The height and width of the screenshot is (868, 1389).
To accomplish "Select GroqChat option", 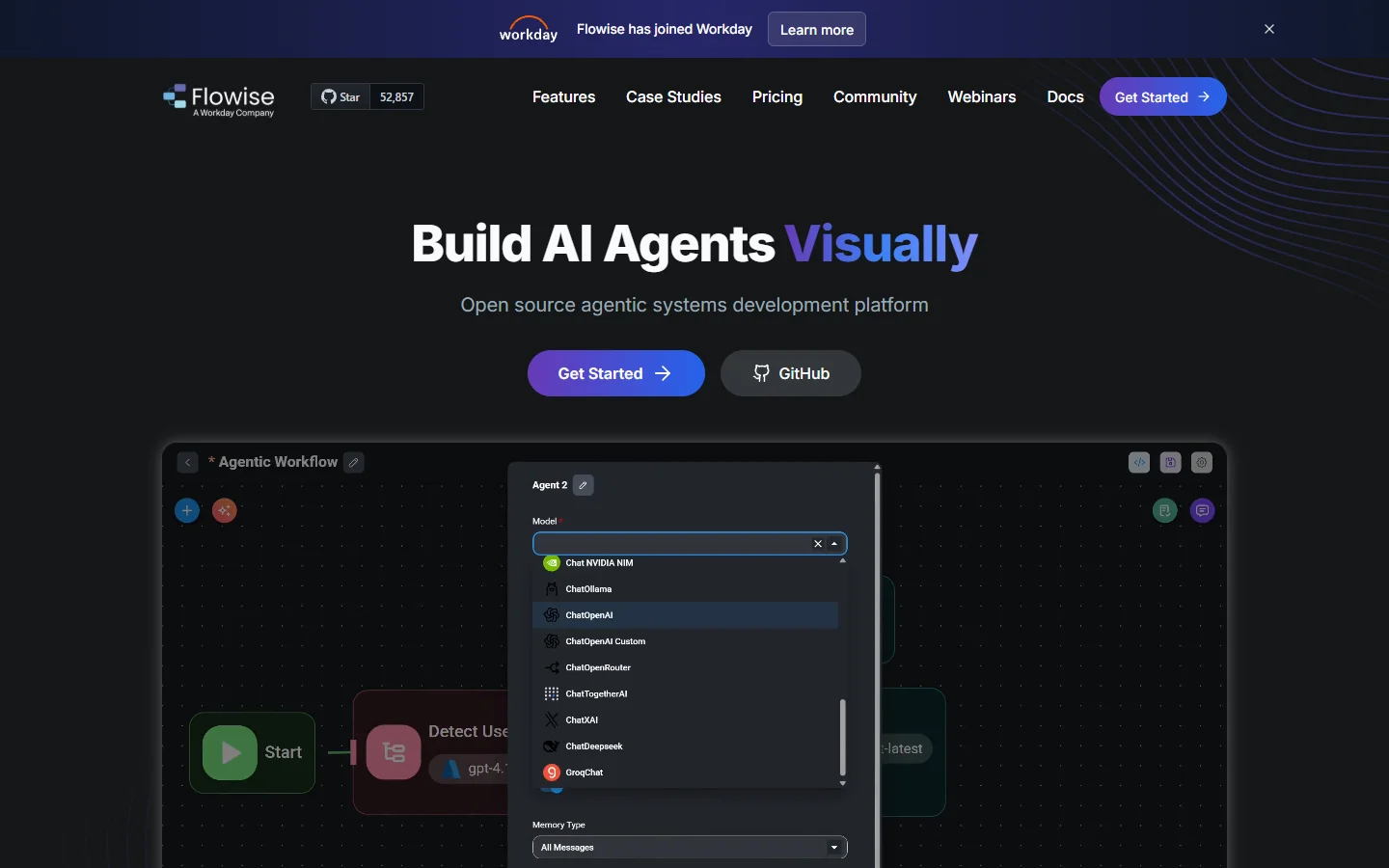I will point(686,773).
